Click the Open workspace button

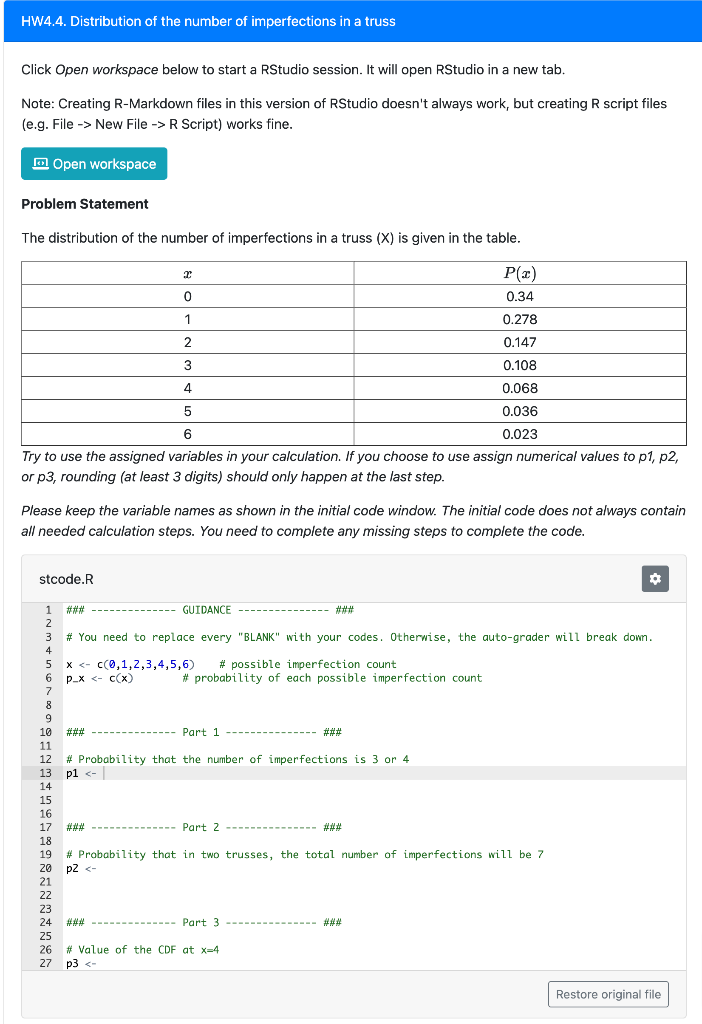[94, 164]
